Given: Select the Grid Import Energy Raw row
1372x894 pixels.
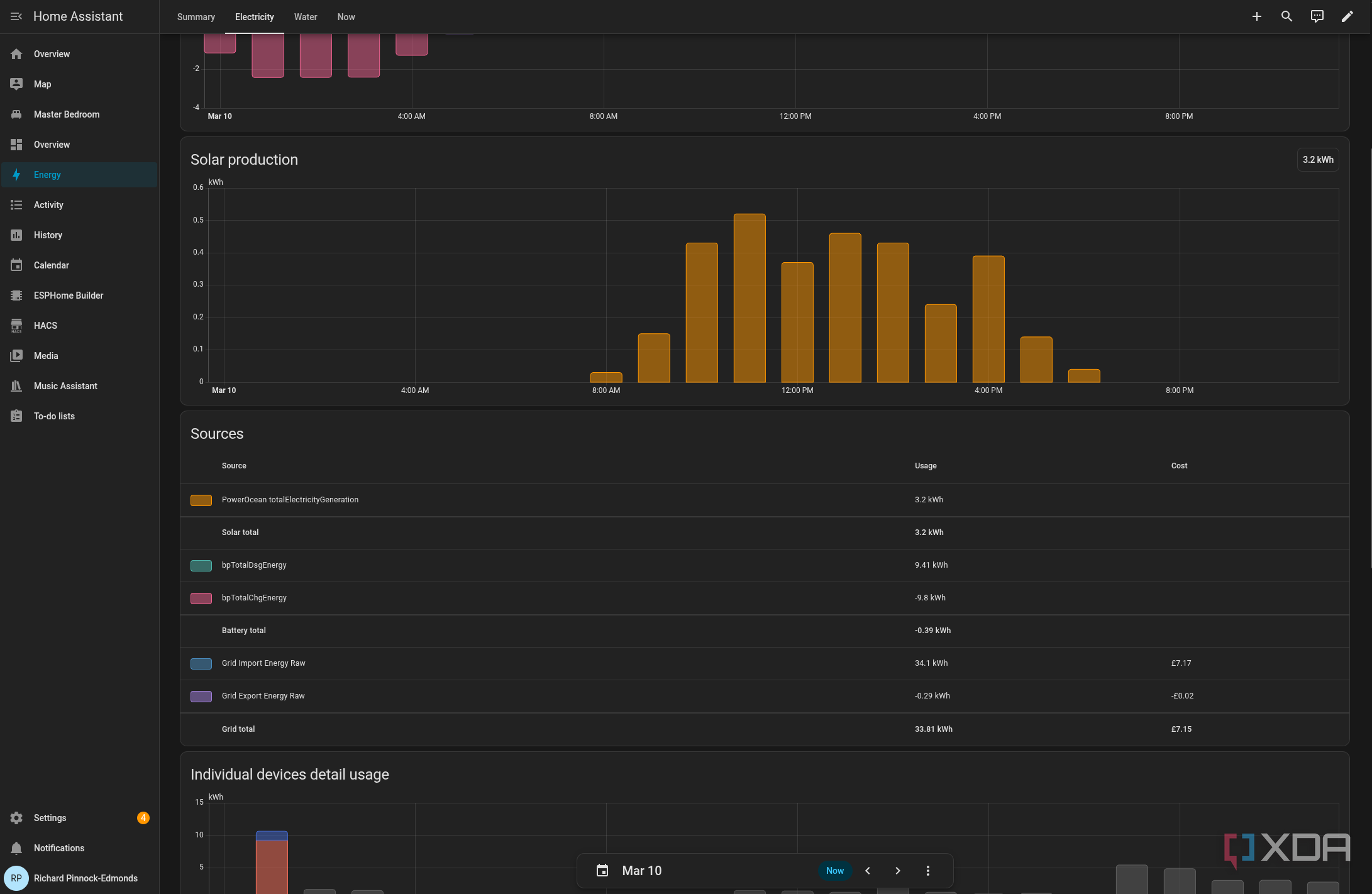Looking at the screenshot, I should (x=765, y=663).
